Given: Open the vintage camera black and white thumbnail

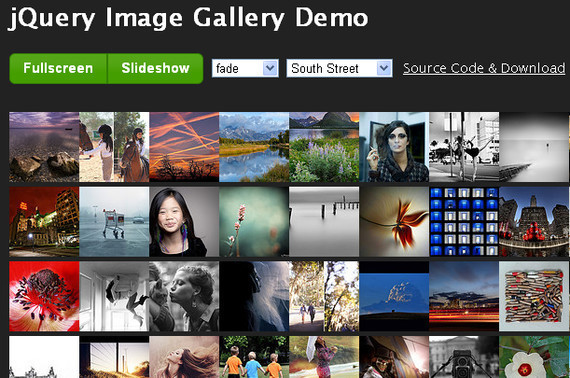Looking at the screenshot, I should click(x=464, y=357).
